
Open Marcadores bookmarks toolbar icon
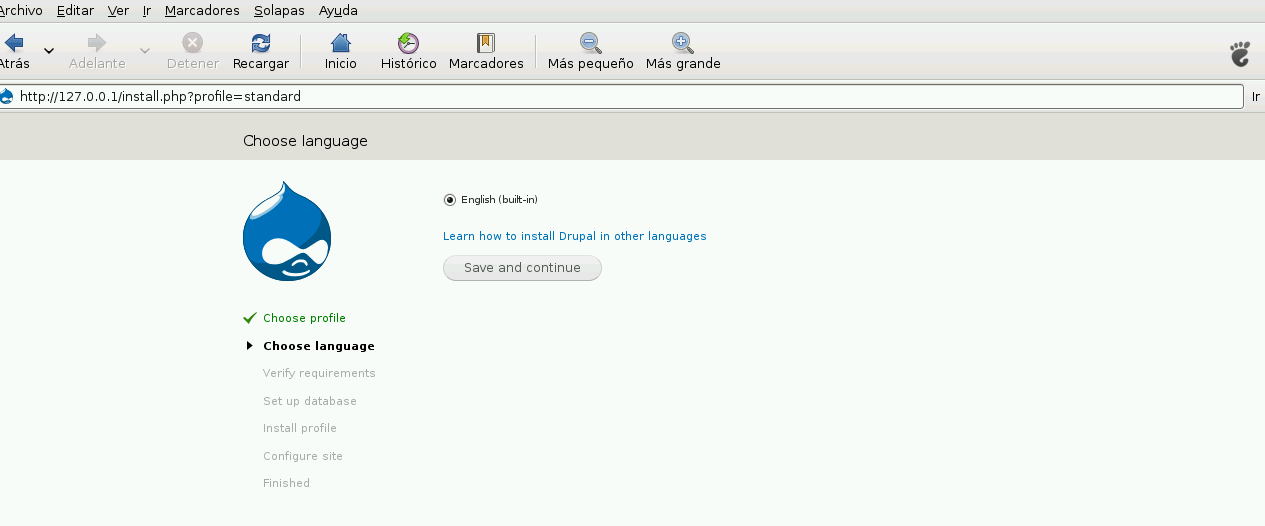coord(486,51)
